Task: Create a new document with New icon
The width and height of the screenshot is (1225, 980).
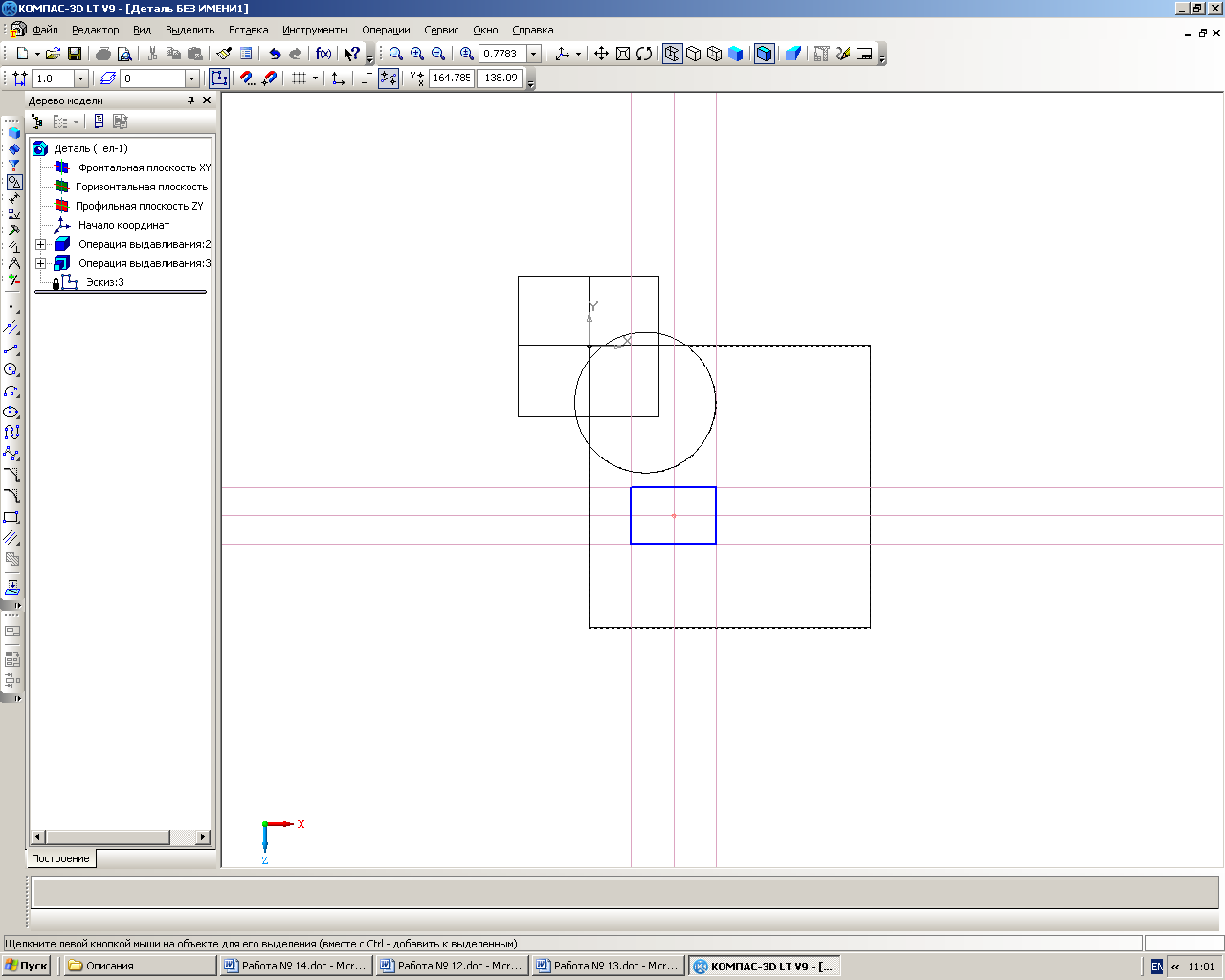Action: click(x=21, y=54)
